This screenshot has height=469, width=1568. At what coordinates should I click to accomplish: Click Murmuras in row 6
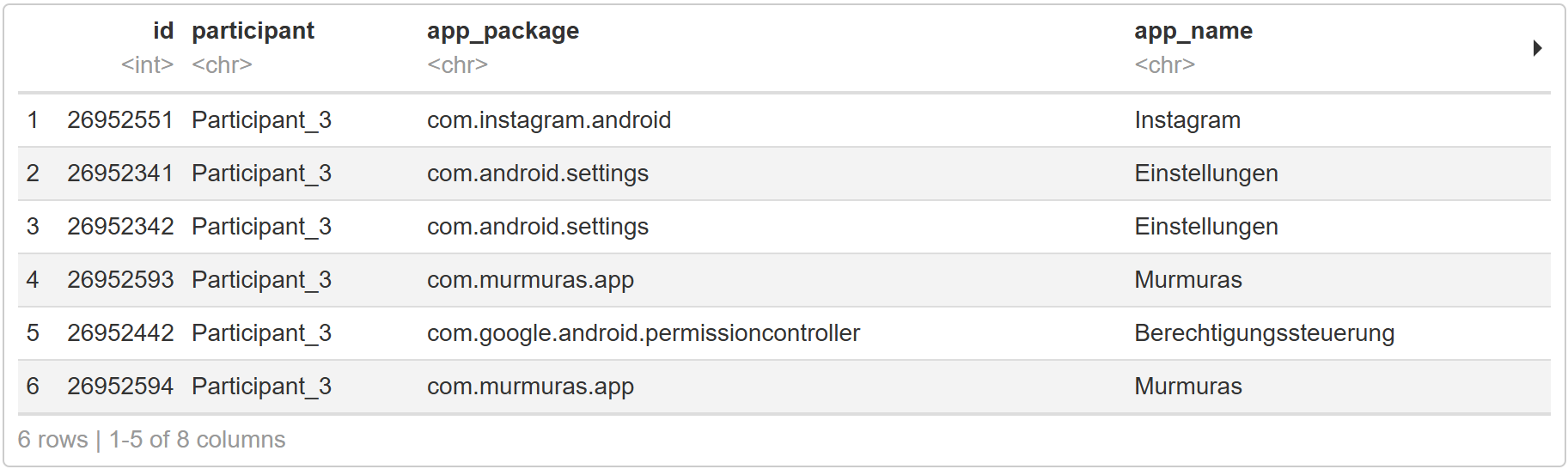[x=1187, y=387]
